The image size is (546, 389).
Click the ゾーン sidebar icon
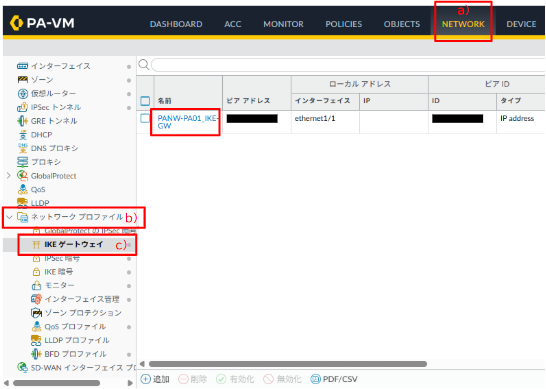click(23, 80)
